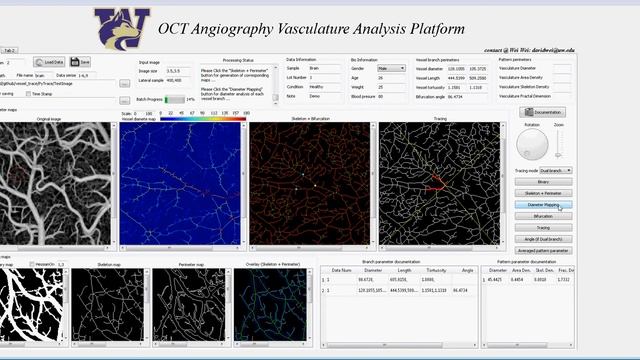Screen dimensions: 640x360
Task: Click the Lot Number input field
Action: click(324, 77)
